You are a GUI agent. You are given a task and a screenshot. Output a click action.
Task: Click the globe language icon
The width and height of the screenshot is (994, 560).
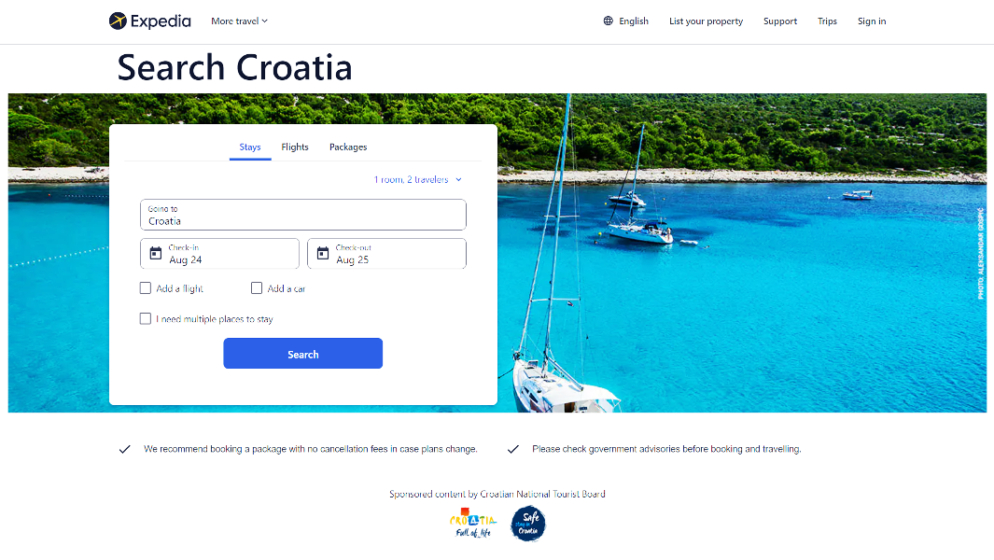(x=608, y=21)
